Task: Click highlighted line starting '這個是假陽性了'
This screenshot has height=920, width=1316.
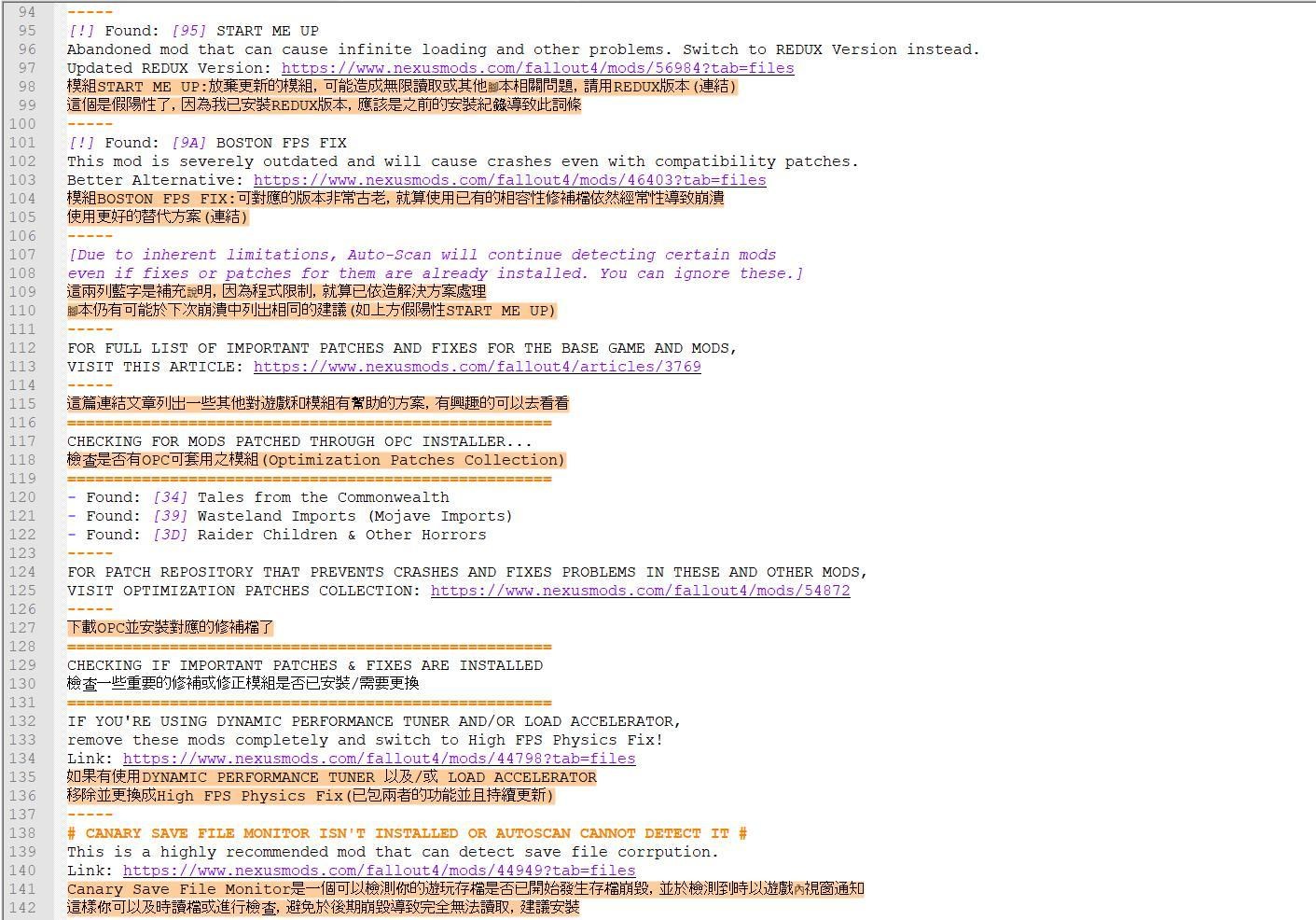Action: click(x=324, y=105)
